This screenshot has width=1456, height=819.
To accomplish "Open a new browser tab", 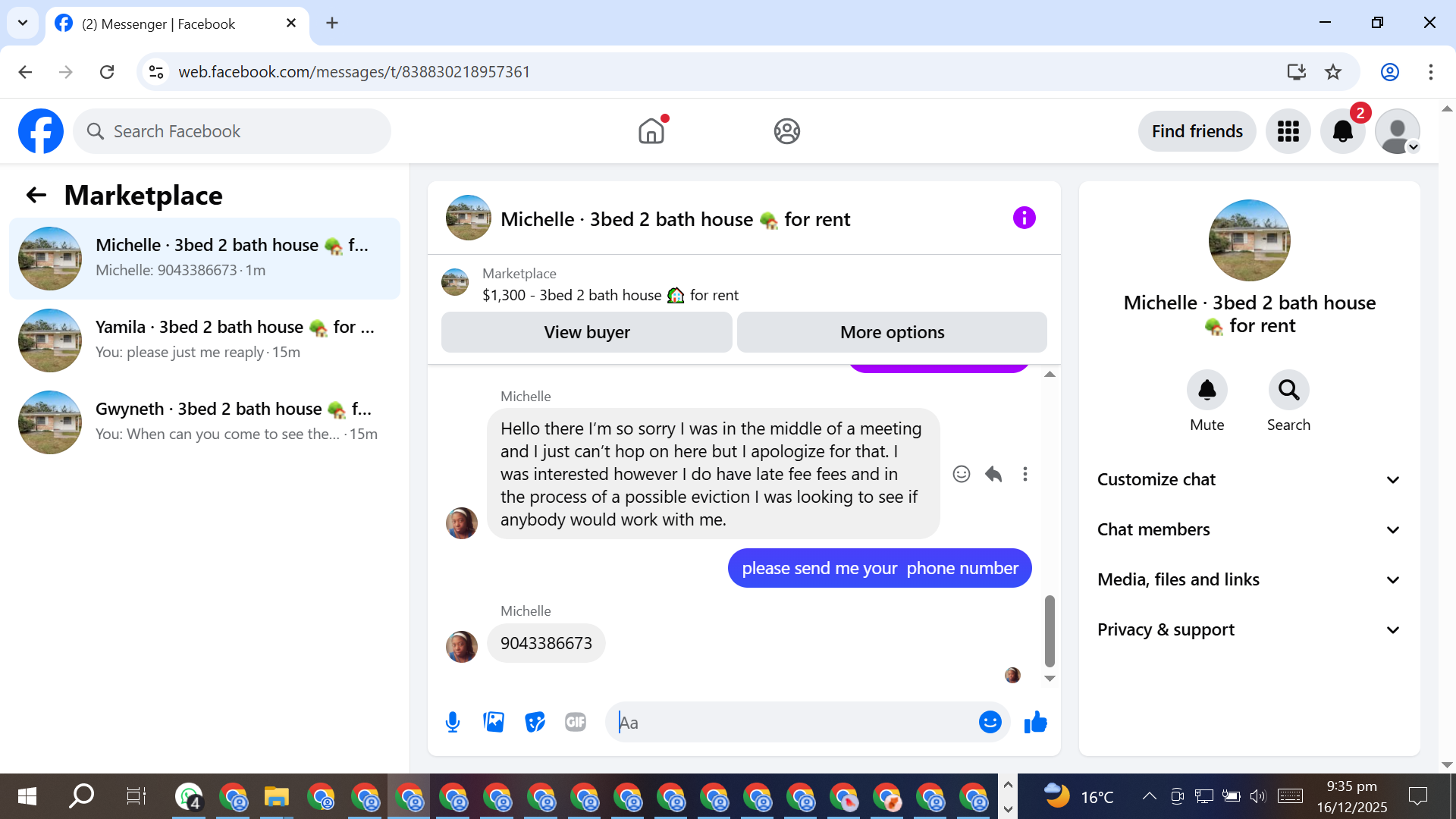I will 332,24.
